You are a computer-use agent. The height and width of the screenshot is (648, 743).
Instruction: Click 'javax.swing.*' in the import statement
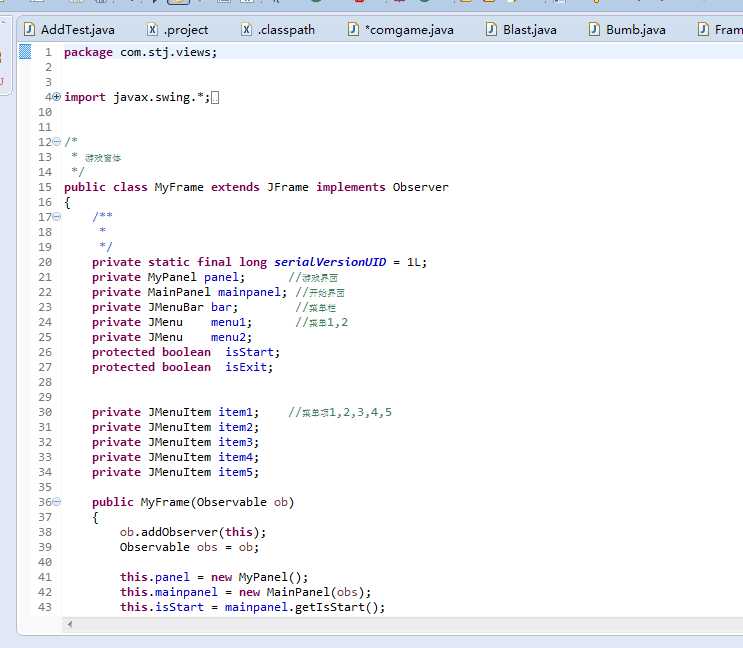(x=158, y=97)
